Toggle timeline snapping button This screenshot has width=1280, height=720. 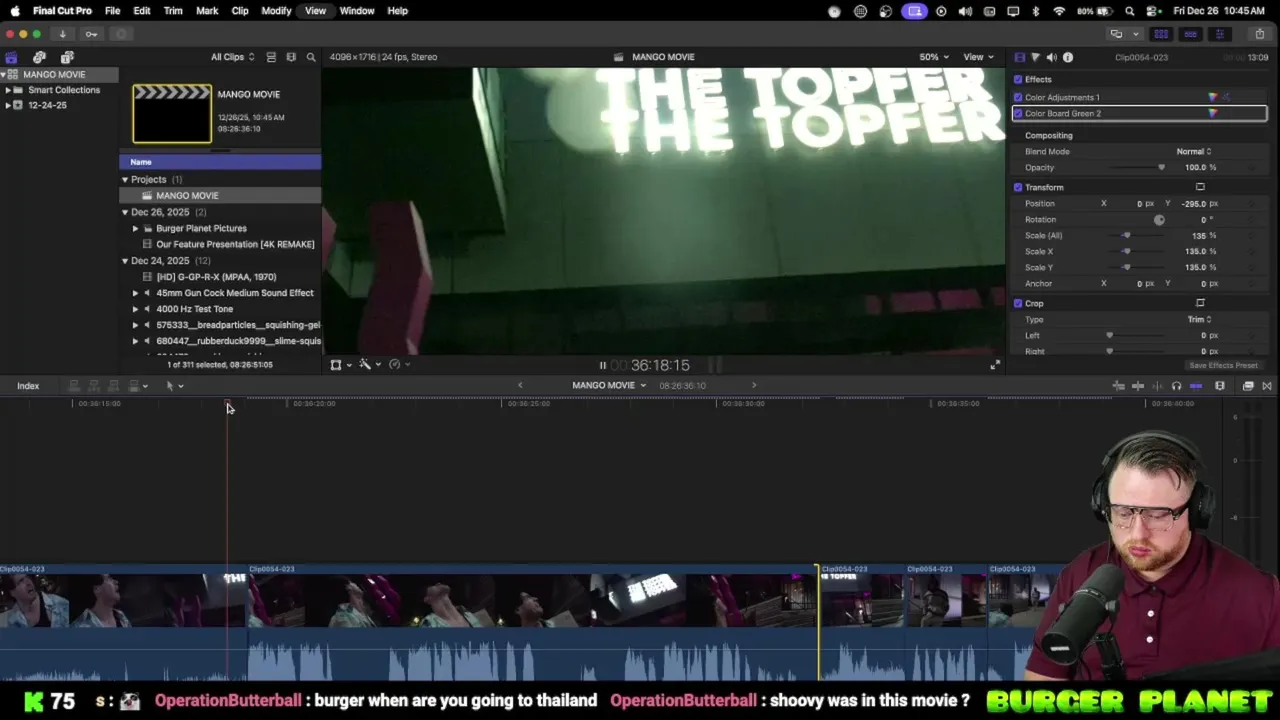1196,386
